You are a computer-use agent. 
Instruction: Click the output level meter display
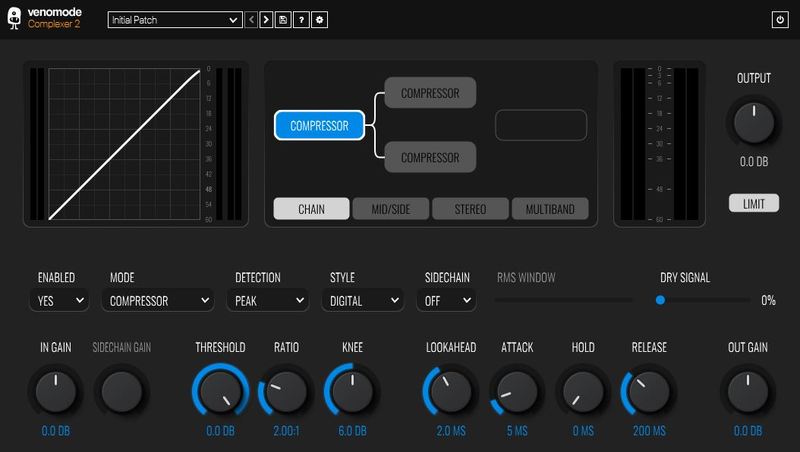[659, 144]
